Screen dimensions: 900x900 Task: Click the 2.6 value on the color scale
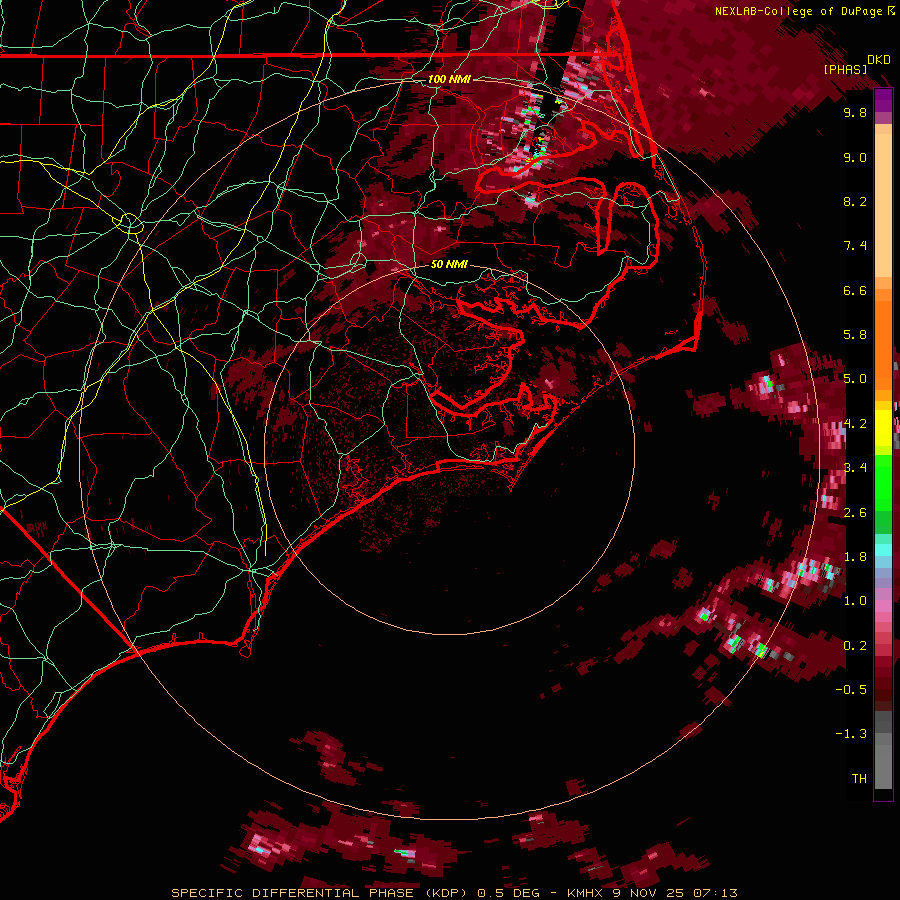point(855,513)
